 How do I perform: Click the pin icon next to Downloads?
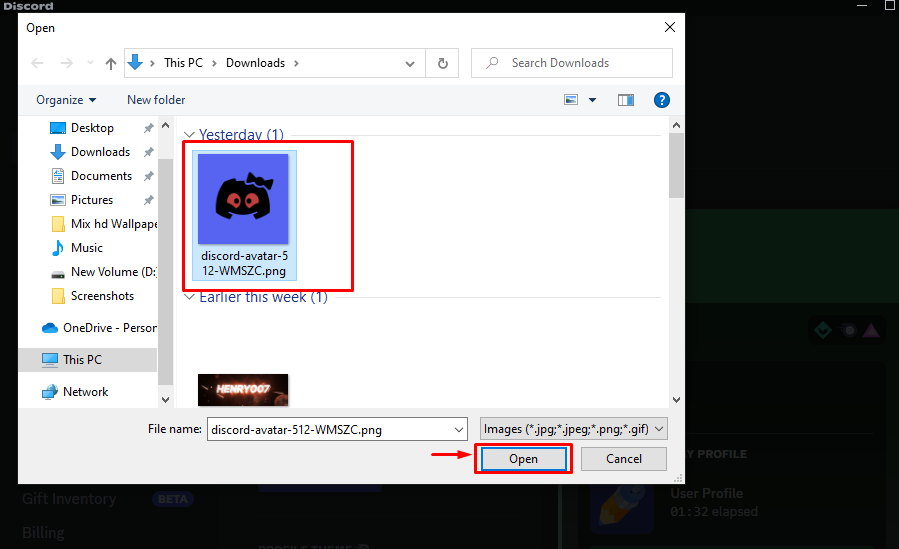(148, 152)
